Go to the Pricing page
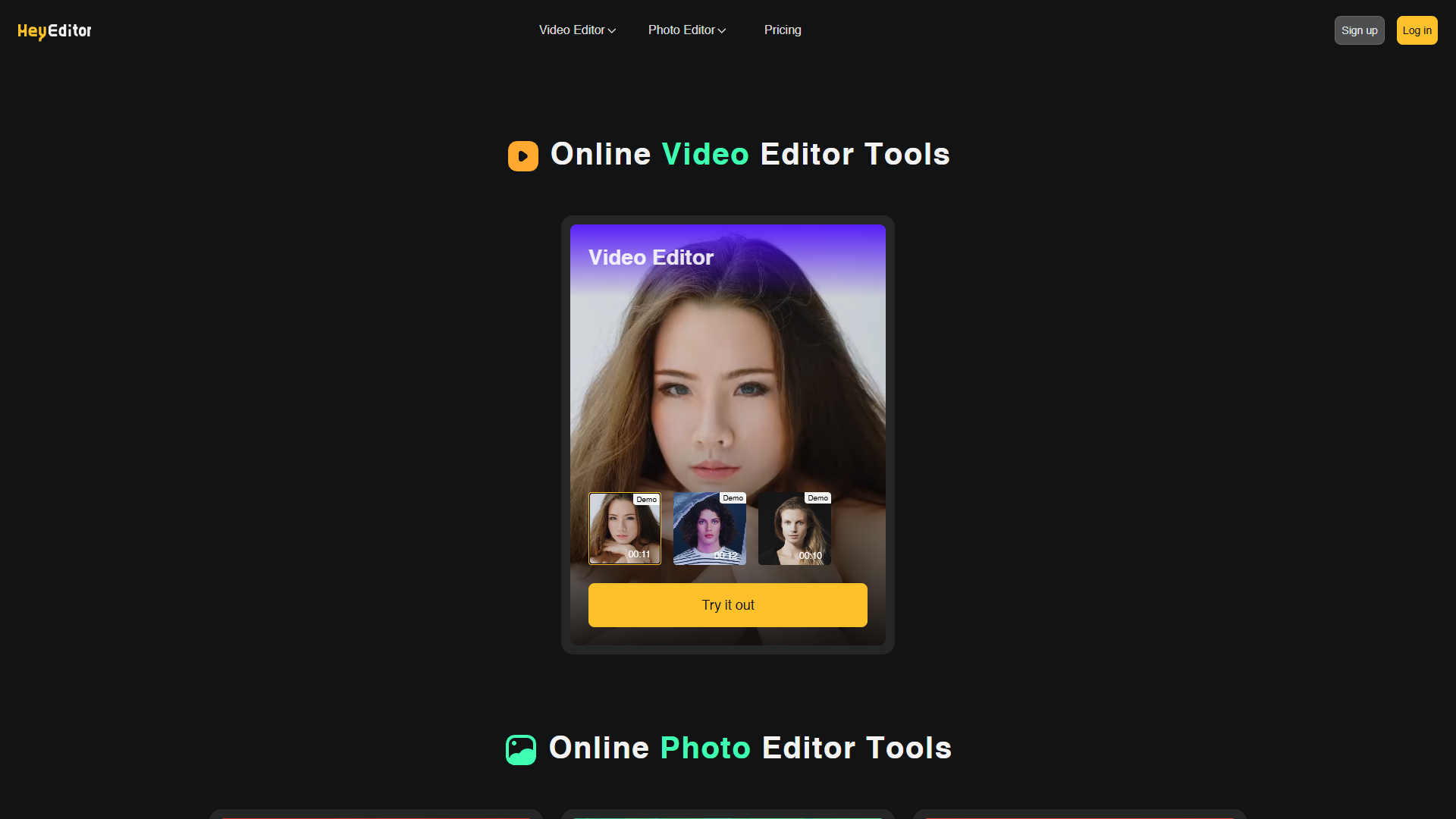Viewport: 1456px width, 819px height. tap(782, 30)
